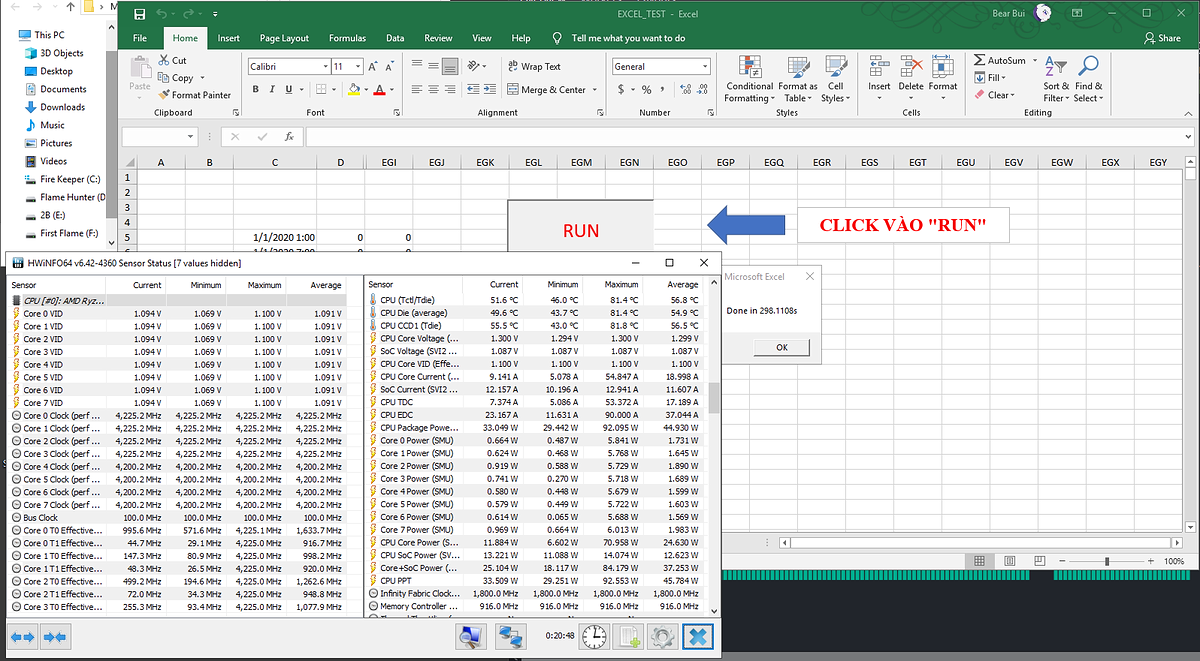Click the AutoSum sigma icon
1200x661 pixels.
(x=980, y=60)
